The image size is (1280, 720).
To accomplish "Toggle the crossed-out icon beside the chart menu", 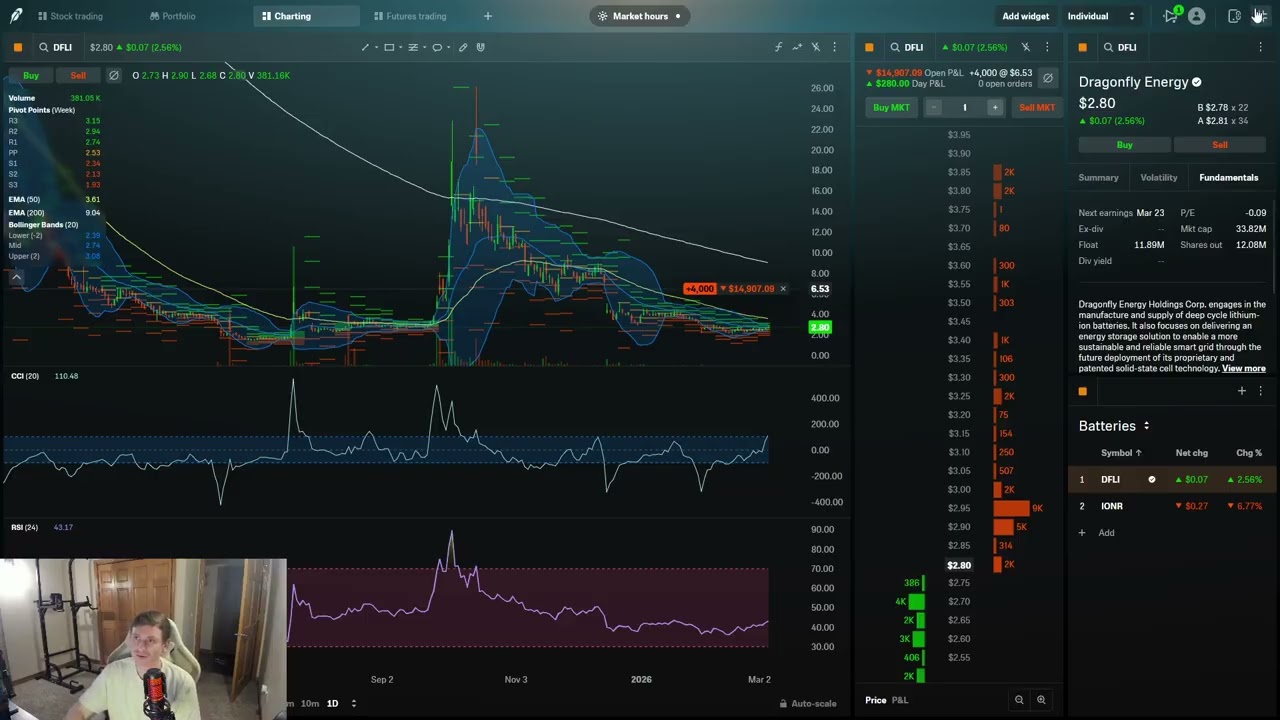I will pos(816,47).
